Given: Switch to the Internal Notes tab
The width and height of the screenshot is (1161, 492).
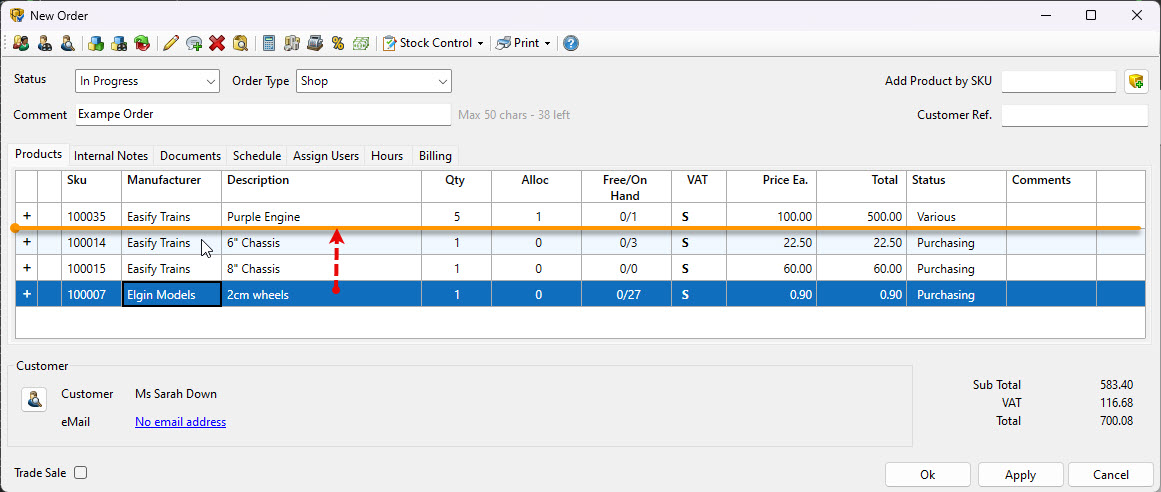Looking at the screenshot, I should 111,156.
